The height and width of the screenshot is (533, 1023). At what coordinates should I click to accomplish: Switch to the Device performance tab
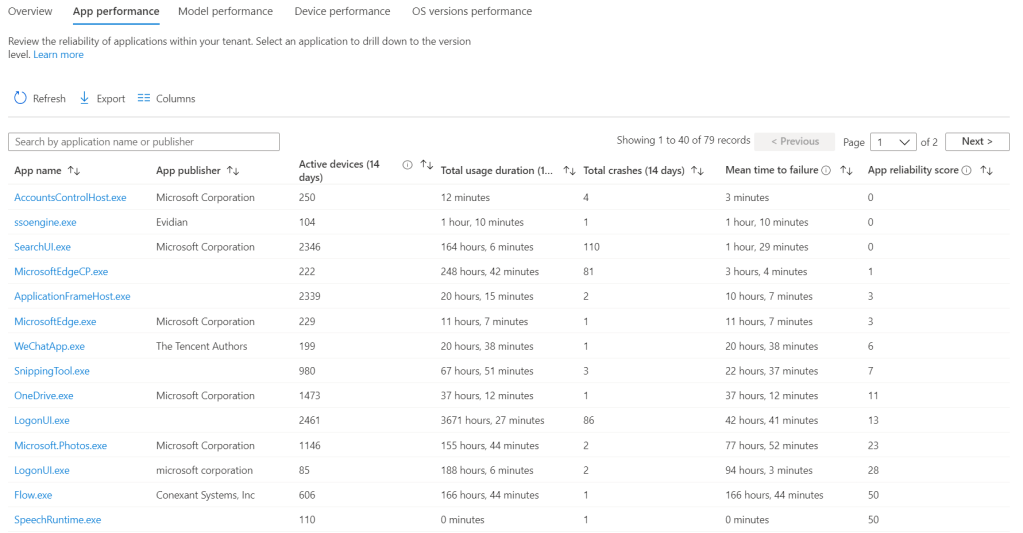click(342, 12)
